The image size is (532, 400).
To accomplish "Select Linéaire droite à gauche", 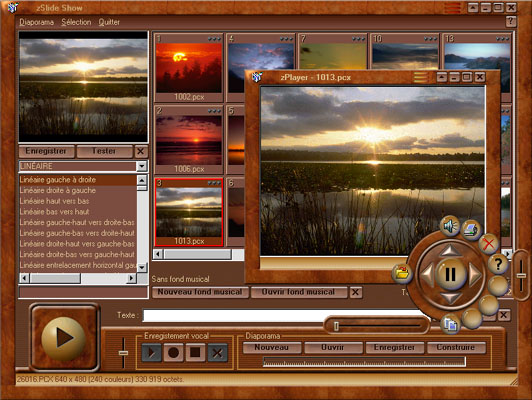I will click(x=78, y=190).
